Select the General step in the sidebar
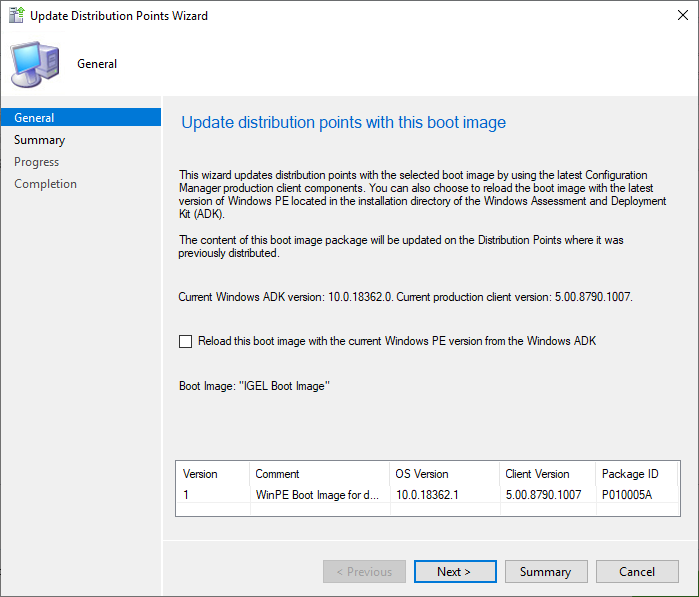The height and width of the screenshot is (597, 699). coord(34,118)
